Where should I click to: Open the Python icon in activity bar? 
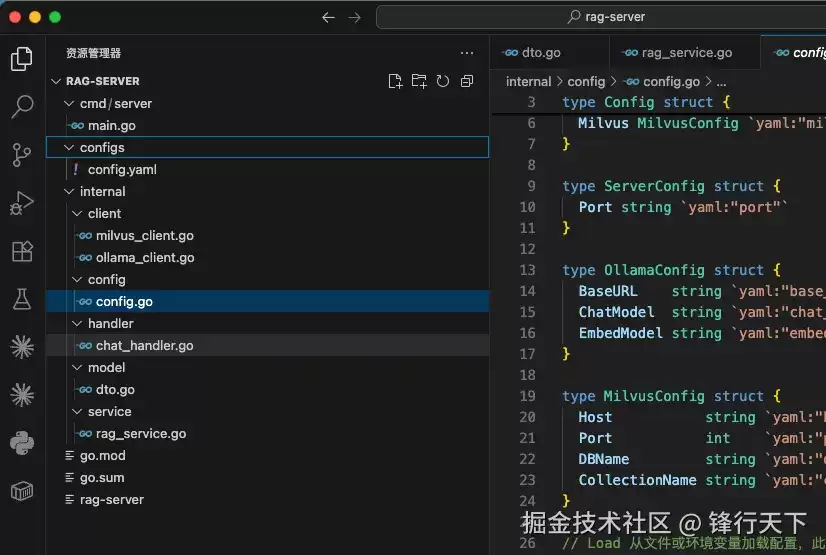(22, 443)
